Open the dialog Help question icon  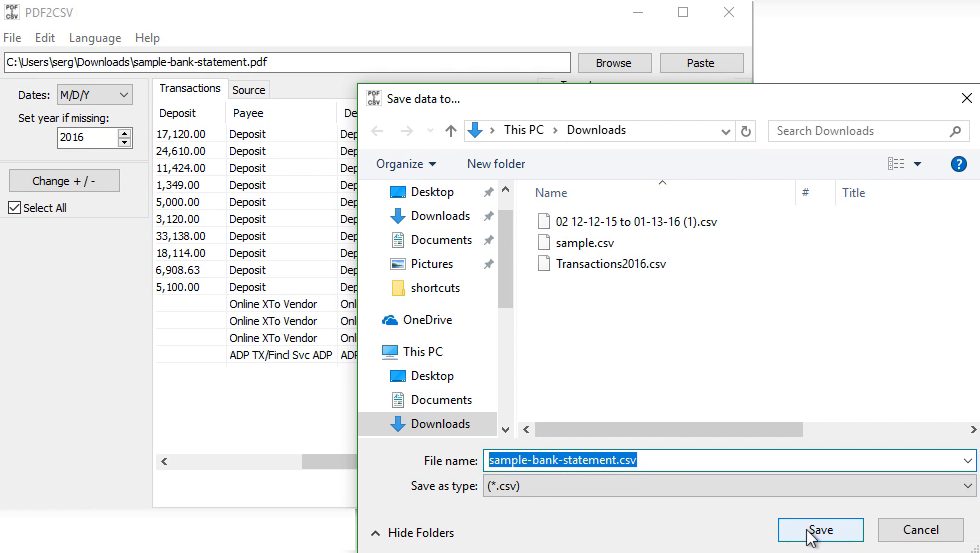959,164
